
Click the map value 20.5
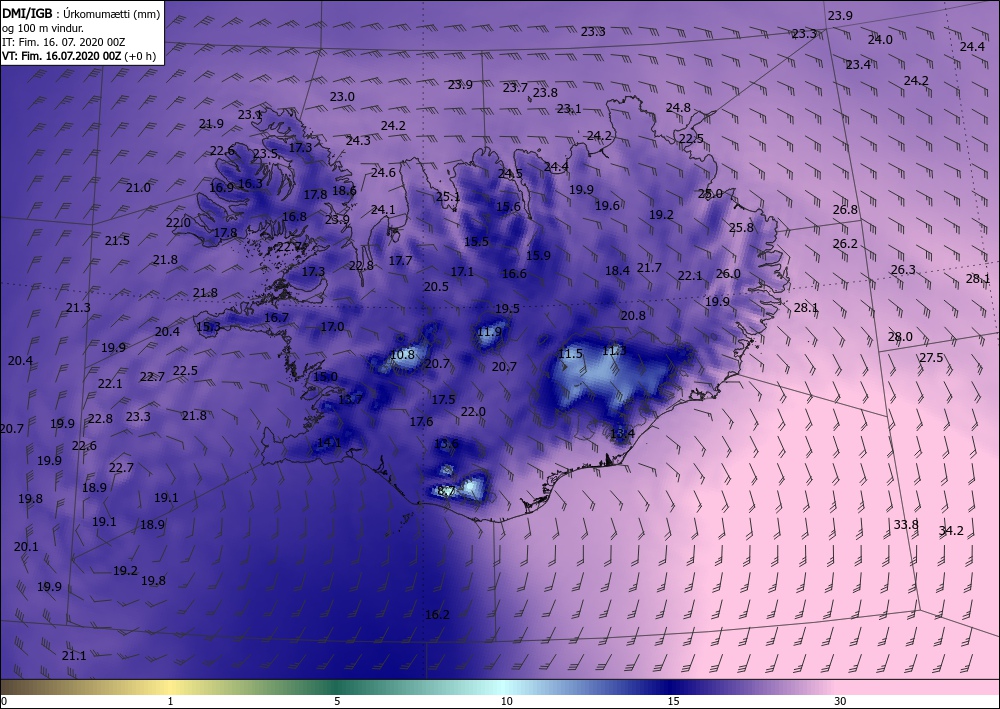[436, 287]
